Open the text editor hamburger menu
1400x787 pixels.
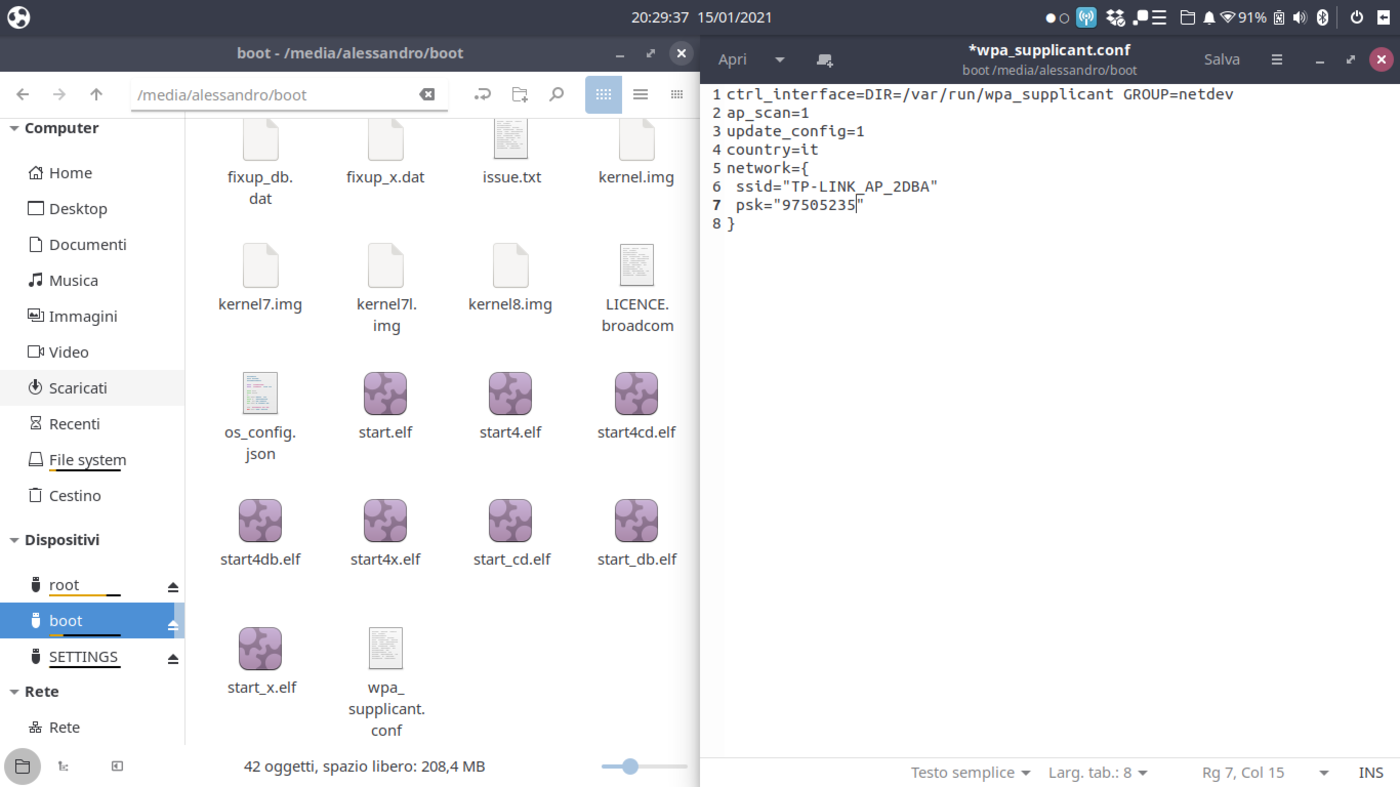1277,59
